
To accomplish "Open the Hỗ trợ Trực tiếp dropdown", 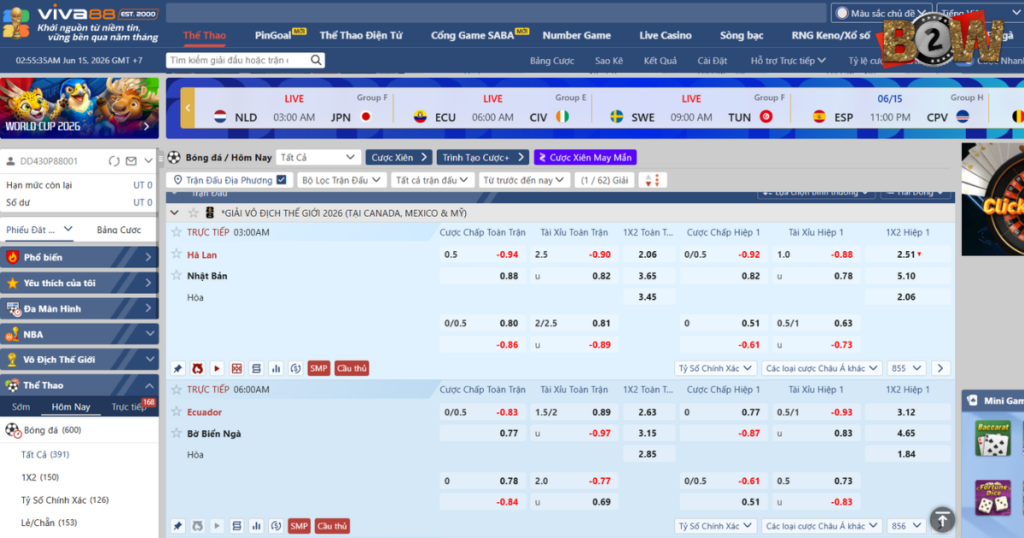I will (x=788, y=61).
